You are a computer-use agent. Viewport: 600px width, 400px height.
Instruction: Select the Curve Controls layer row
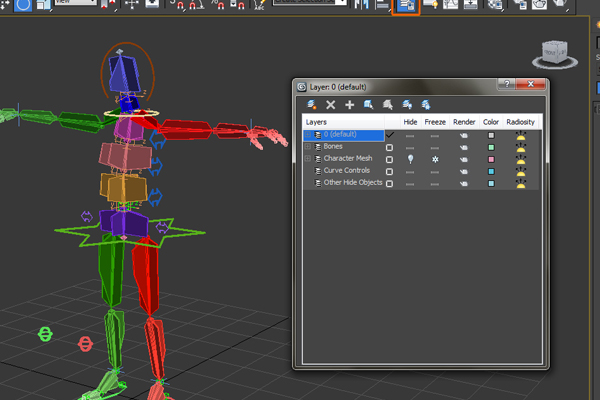point(421,171)
